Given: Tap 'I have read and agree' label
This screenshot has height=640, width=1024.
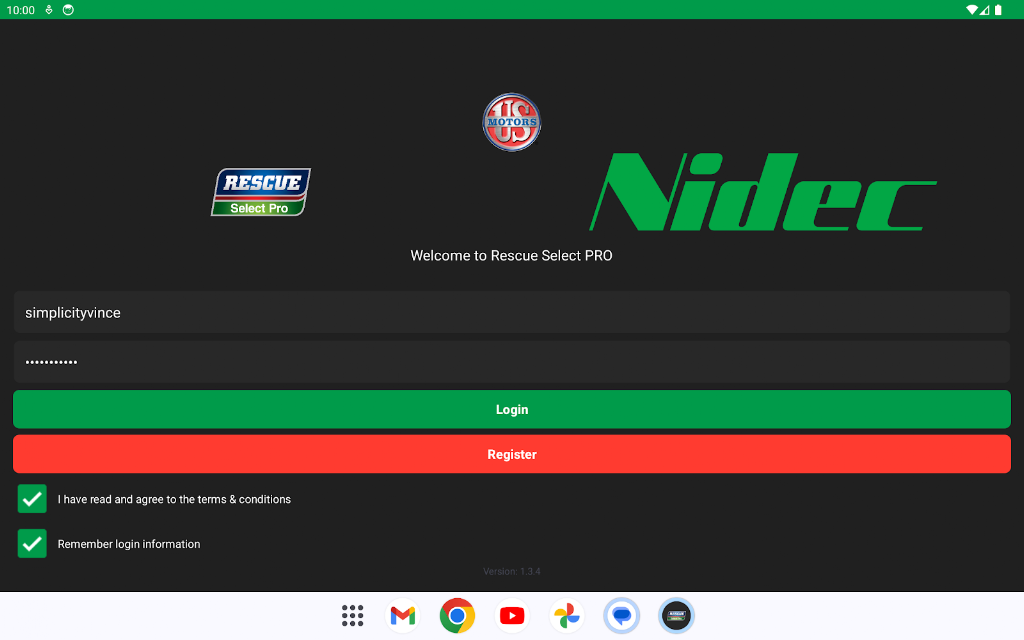Looking at the screenshot, I should point(174,499).
